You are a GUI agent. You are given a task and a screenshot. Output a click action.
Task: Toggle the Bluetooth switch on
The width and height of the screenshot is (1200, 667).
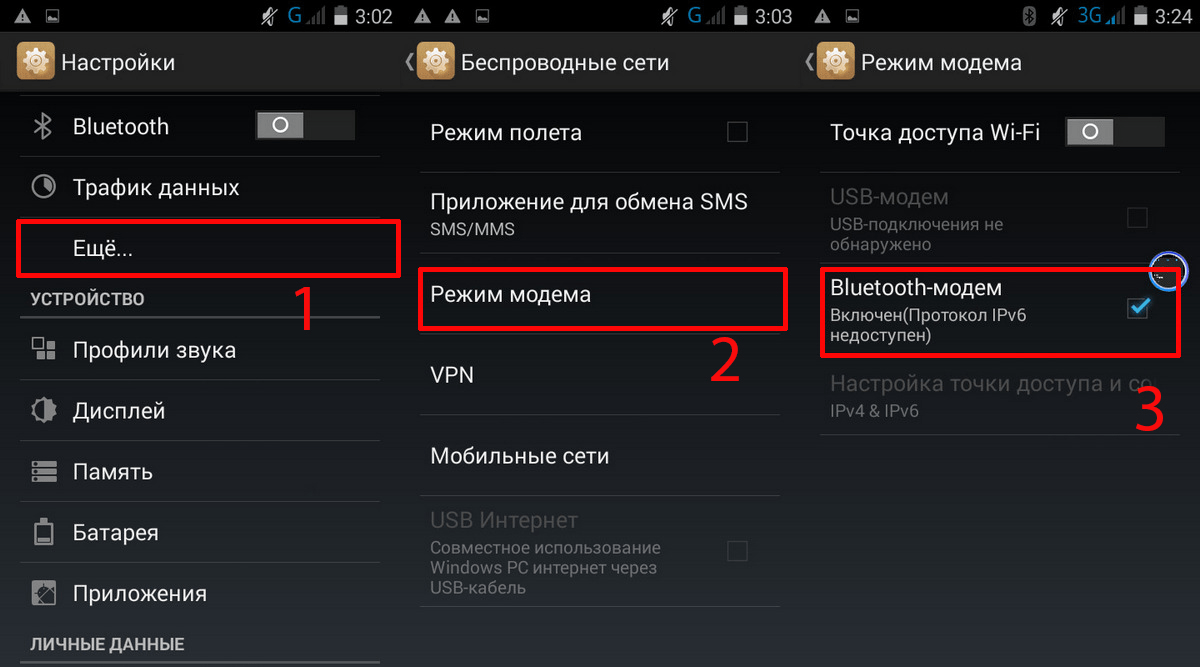point(305,125)
